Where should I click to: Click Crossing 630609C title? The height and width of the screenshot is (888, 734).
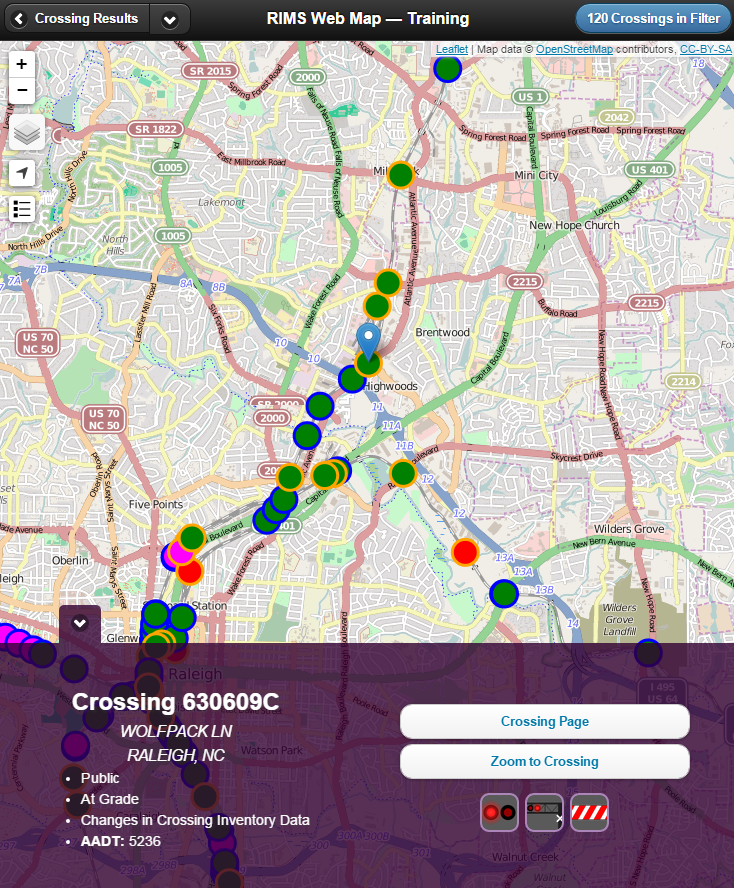[x=176, y=702]
